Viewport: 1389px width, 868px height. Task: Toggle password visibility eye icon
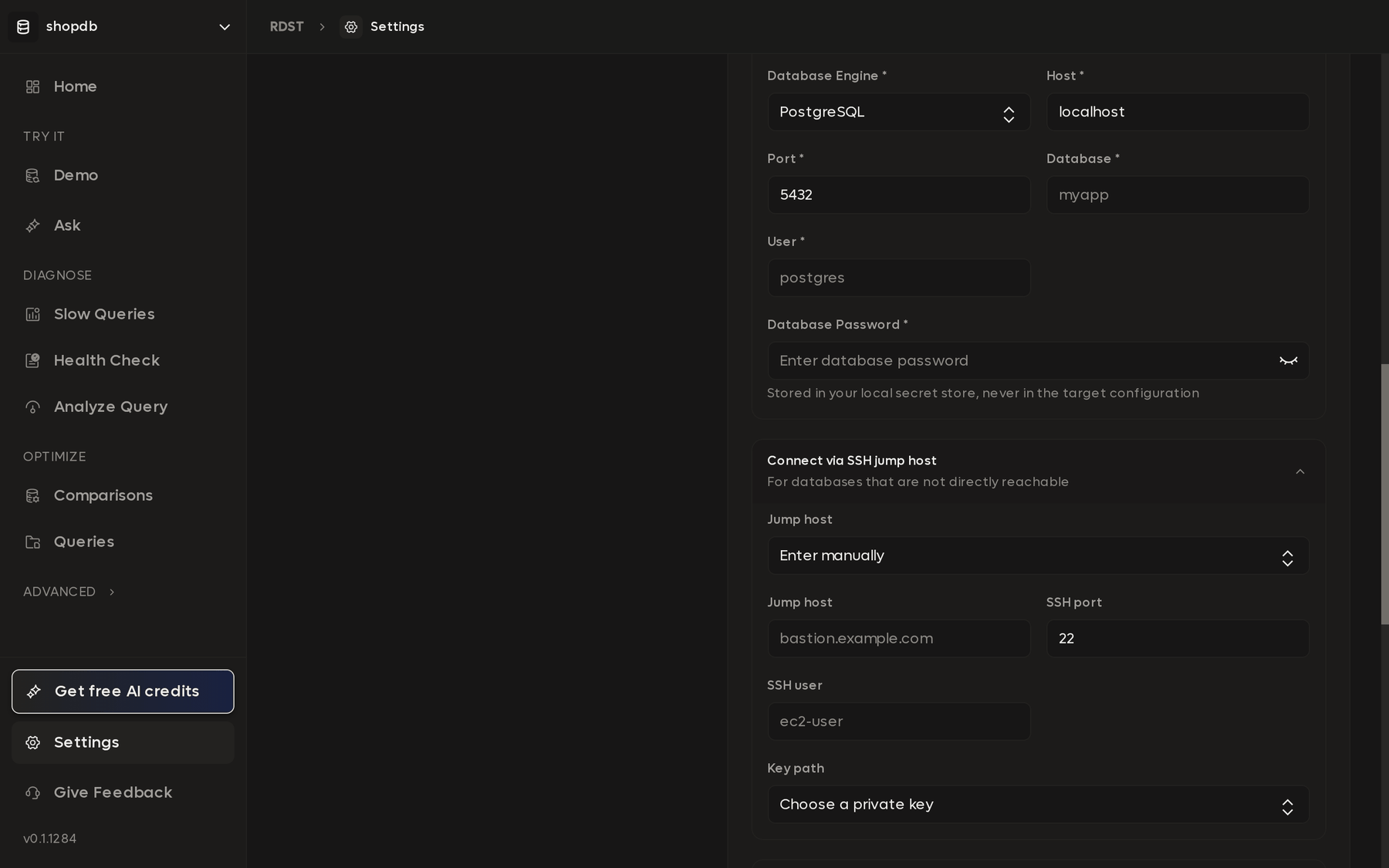tap(1288, 361)
